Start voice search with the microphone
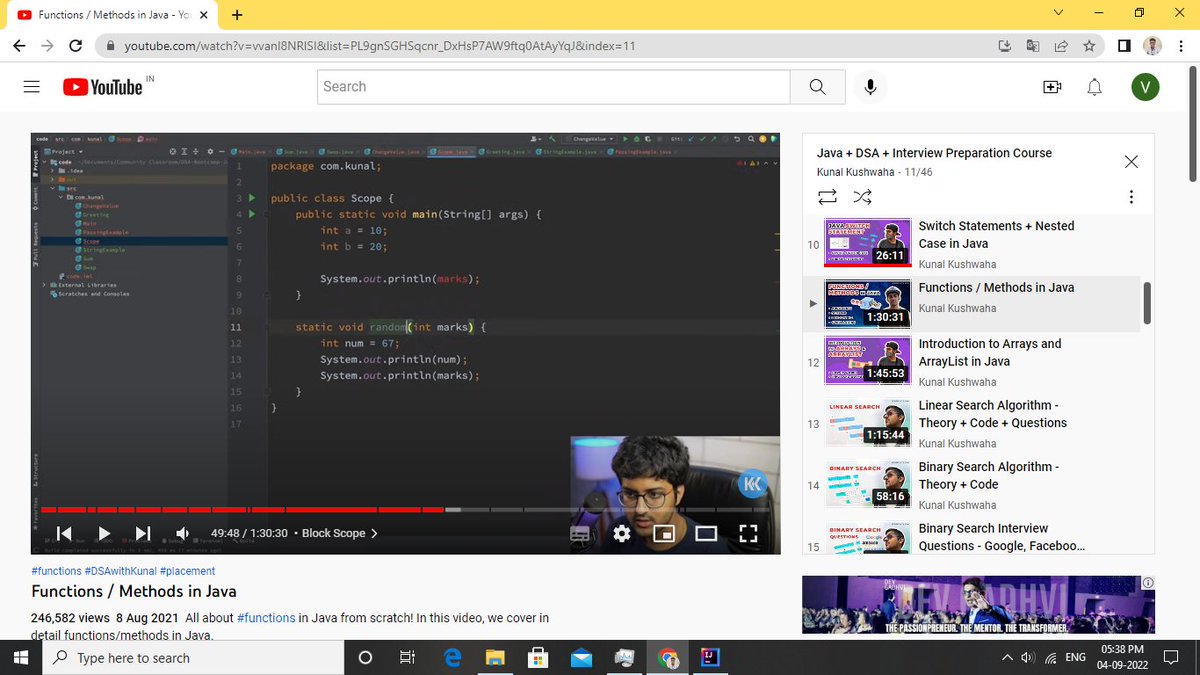The height and width of the screenshot is (675, 1200). coord(870,87)
